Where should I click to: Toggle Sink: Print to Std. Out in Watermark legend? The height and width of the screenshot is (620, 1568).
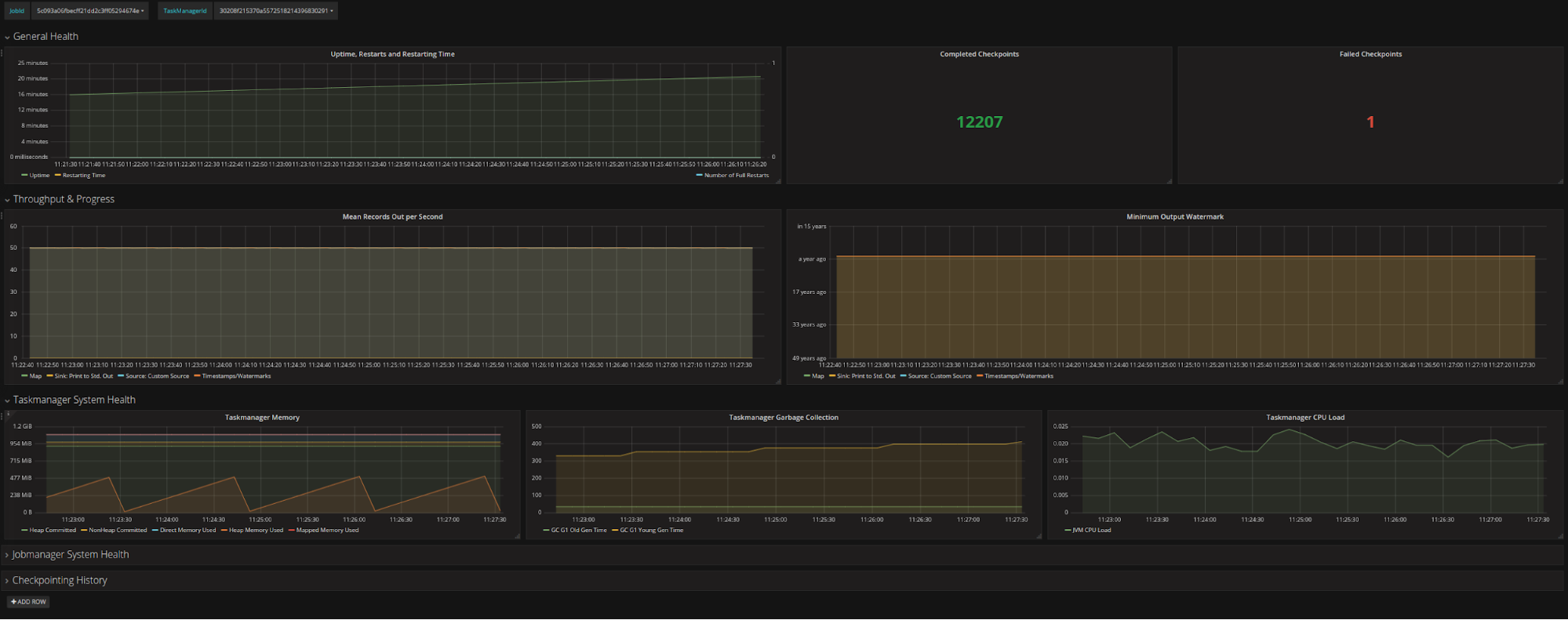[866, 376]
